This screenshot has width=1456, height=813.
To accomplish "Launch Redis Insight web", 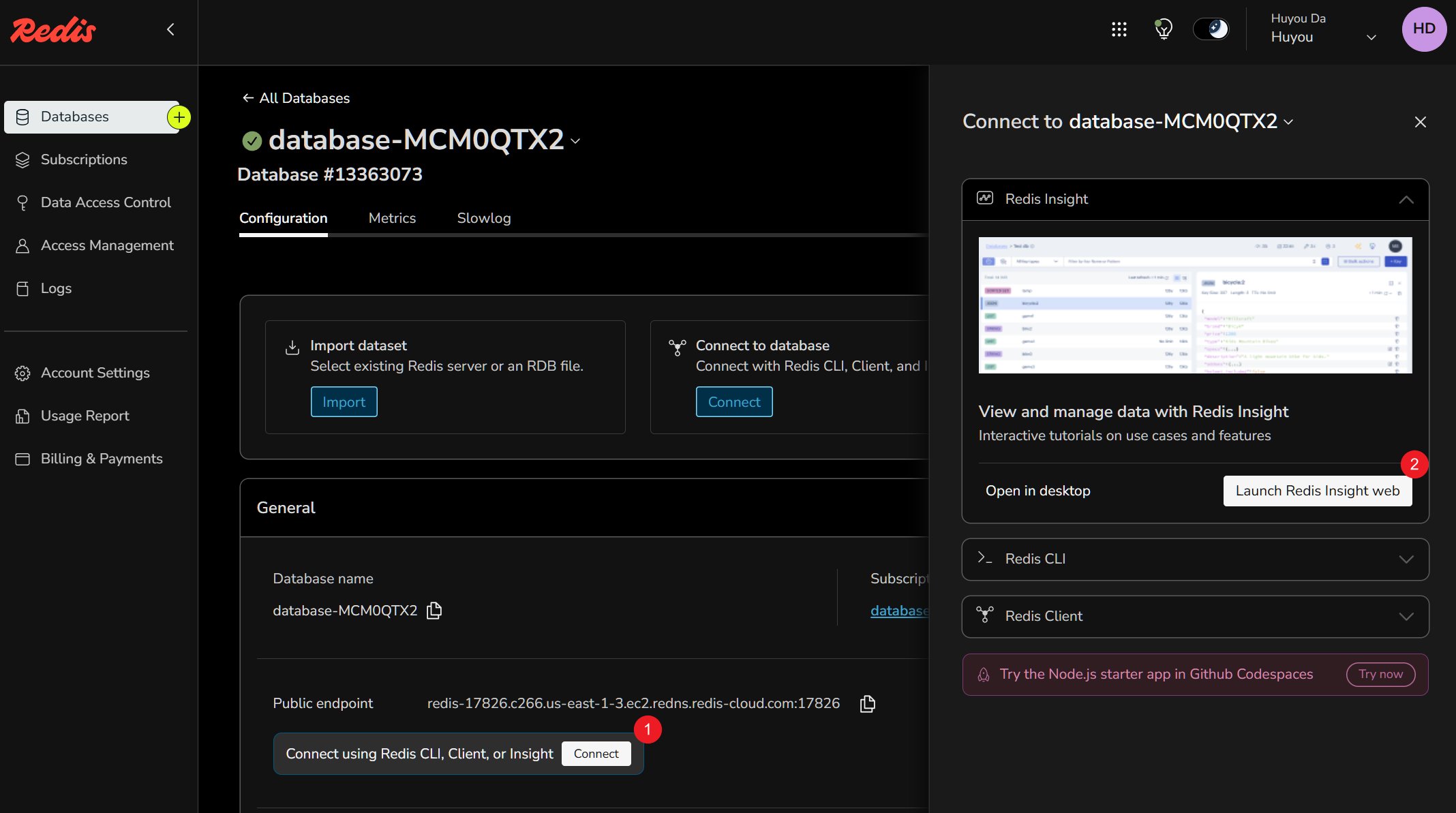I will point(1318,491).
